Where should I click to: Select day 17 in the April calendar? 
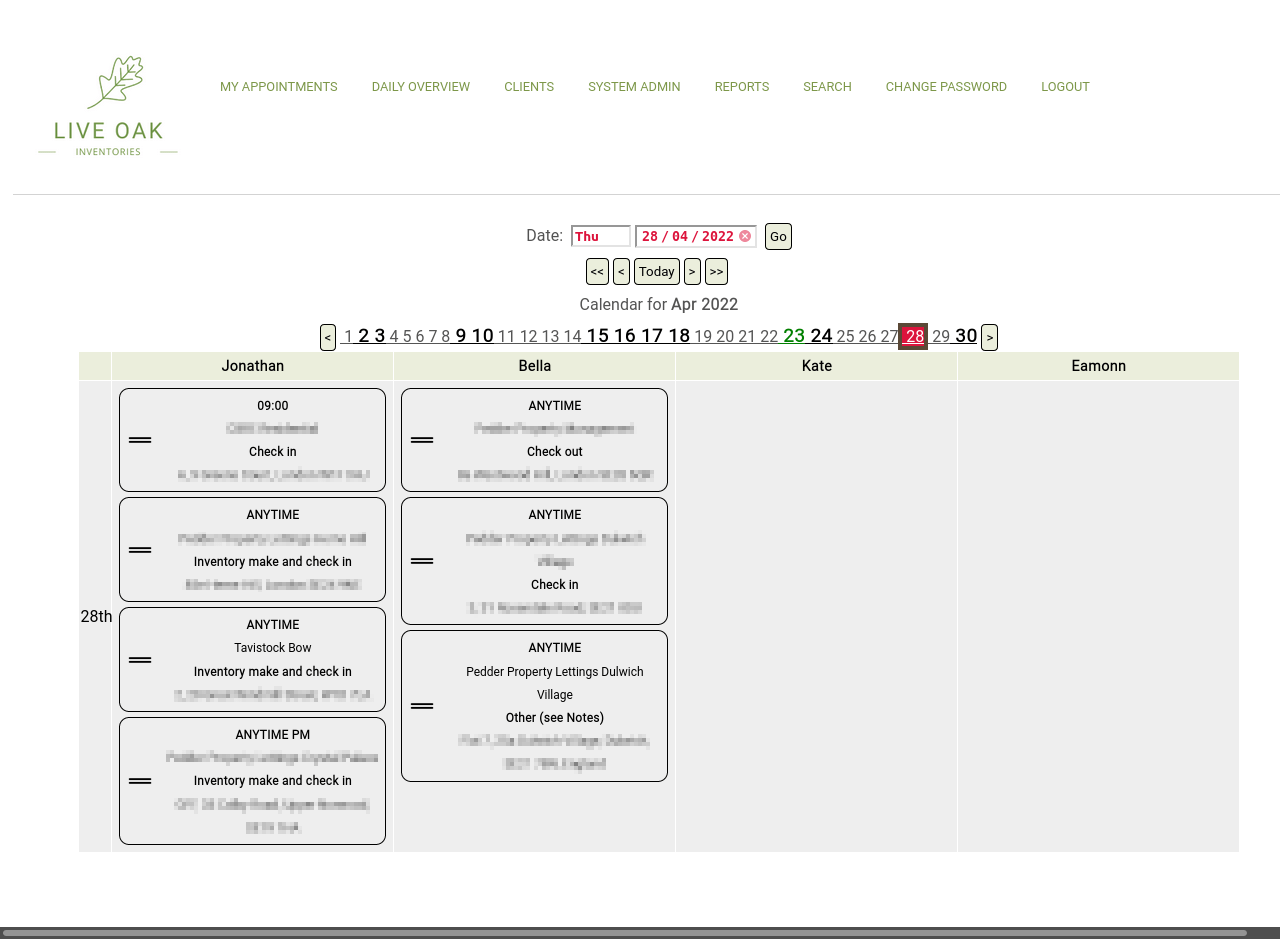(x=652, y=336)
